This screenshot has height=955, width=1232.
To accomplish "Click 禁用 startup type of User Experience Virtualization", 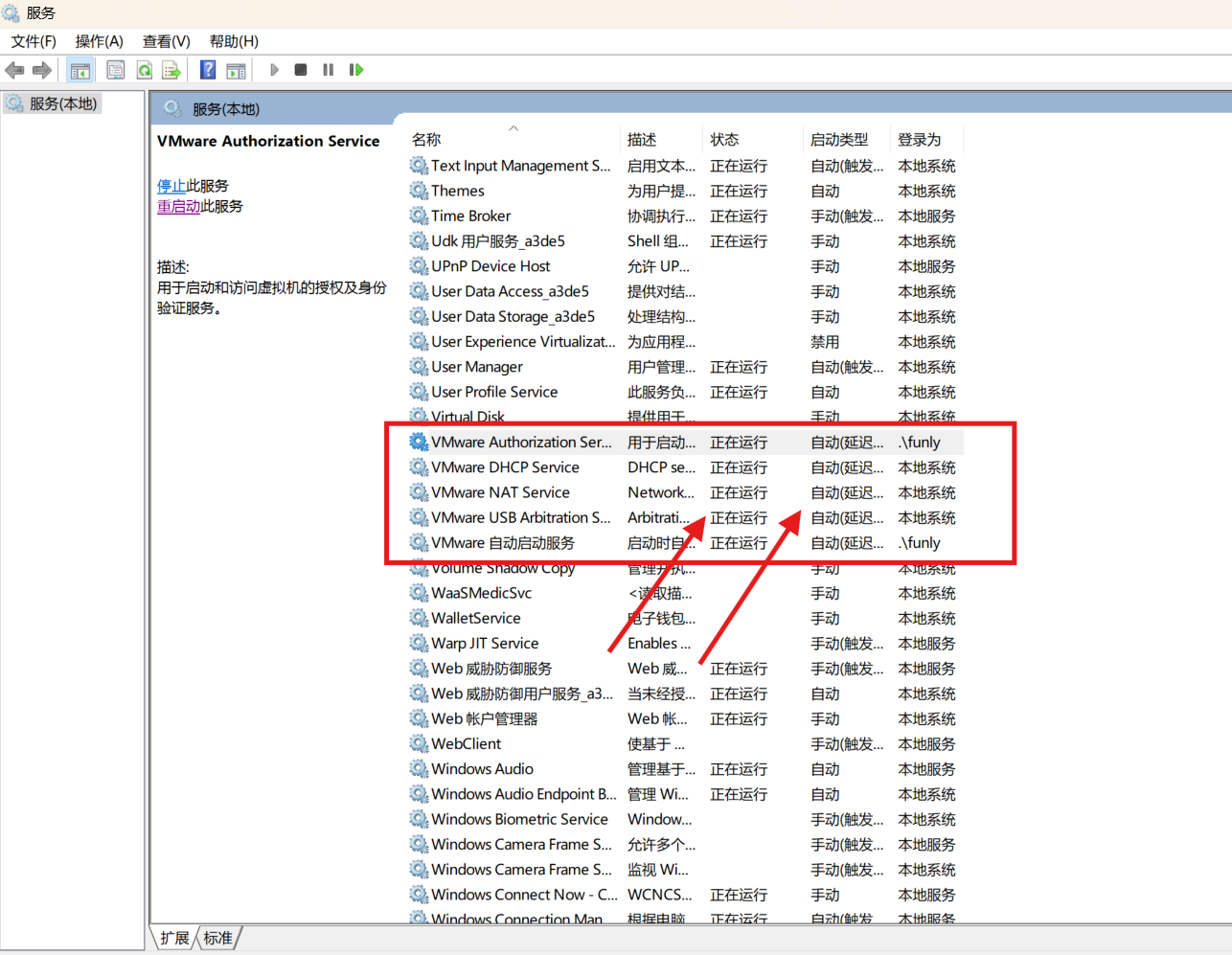I will click(x=825, y=341).
